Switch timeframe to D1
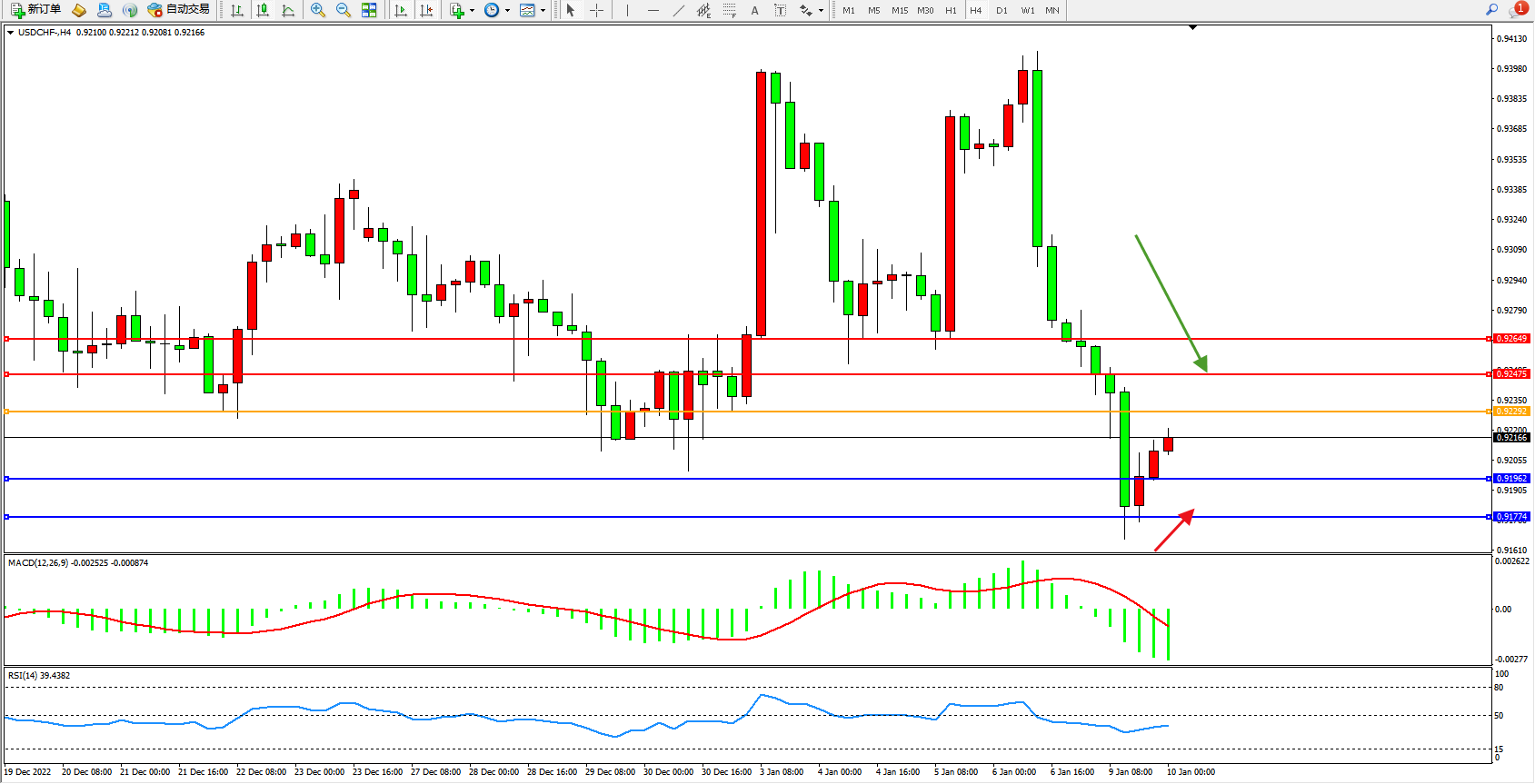Image resolution: width=1535 pixels, height=784 pixels. coord(1002,10)
